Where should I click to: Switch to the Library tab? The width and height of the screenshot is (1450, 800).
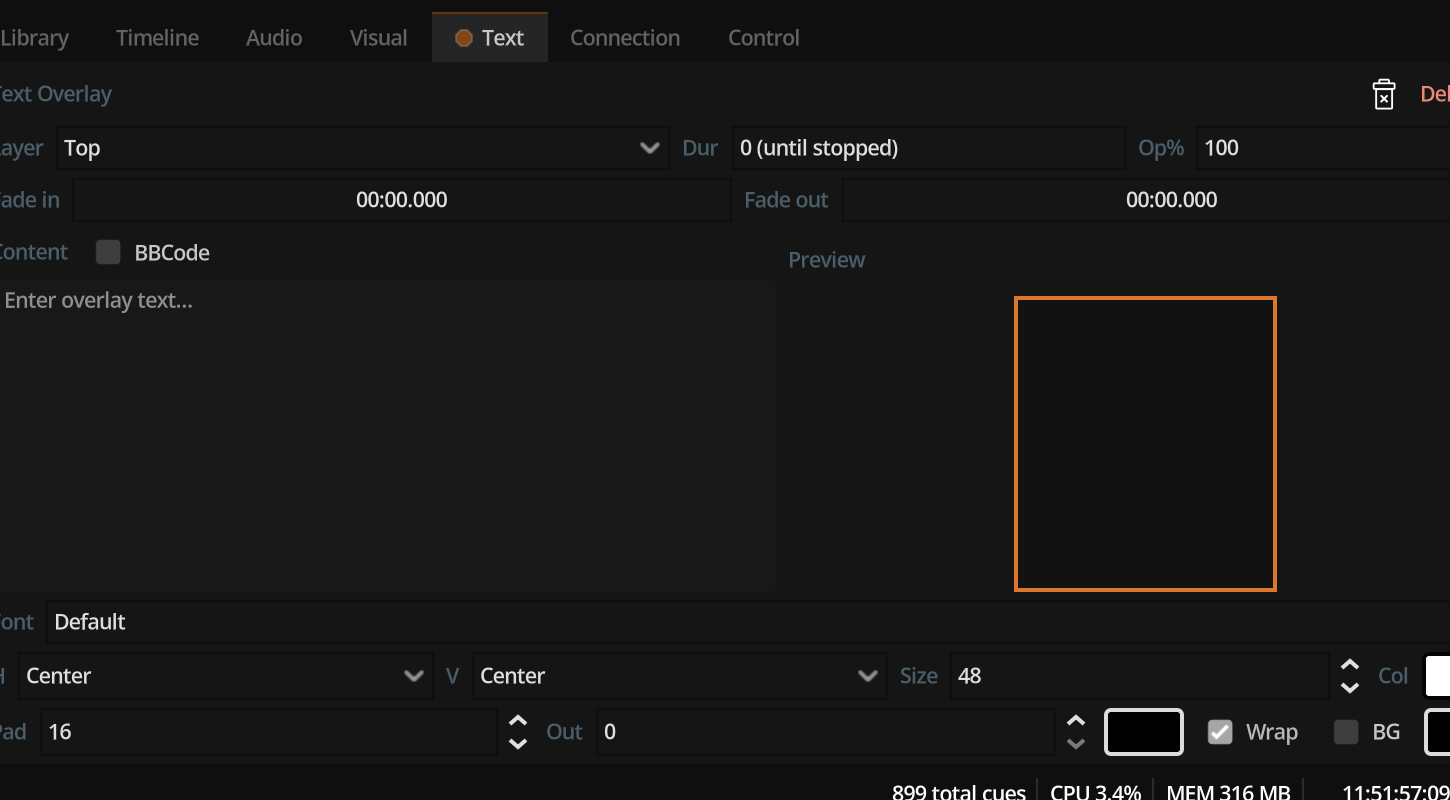(x=34, y=38)
